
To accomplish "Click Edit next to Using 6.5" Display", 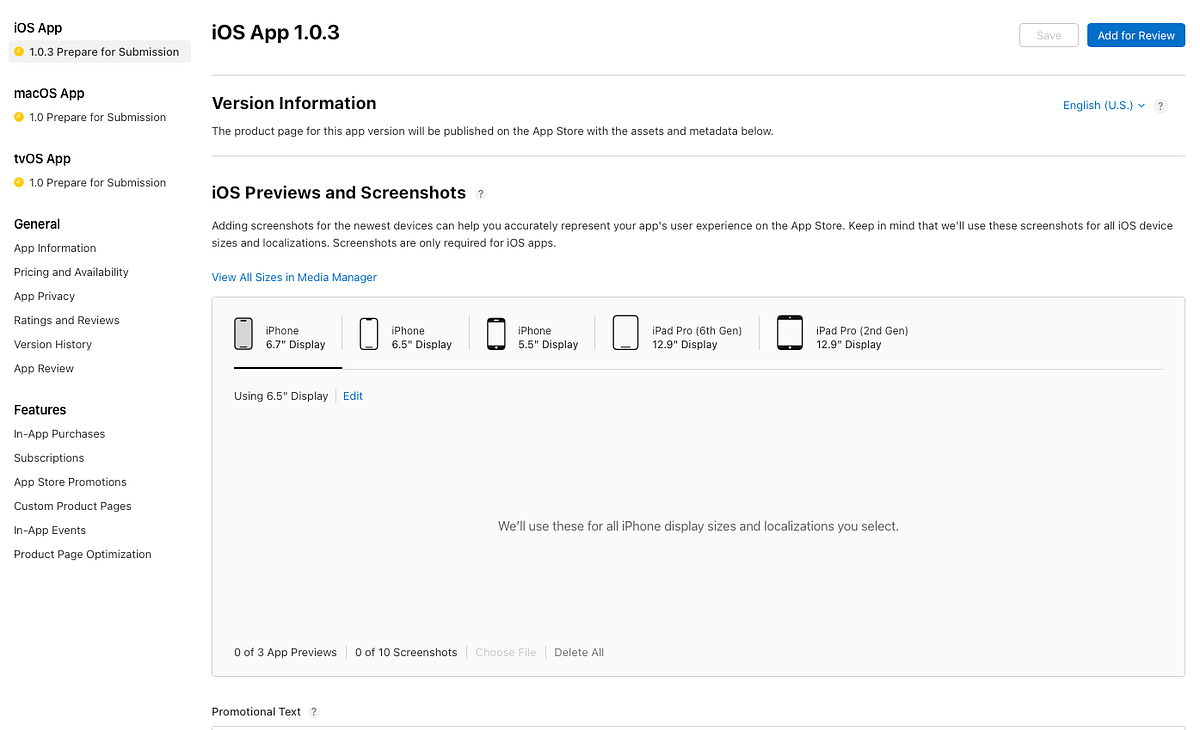I will (x=352, y=395).
